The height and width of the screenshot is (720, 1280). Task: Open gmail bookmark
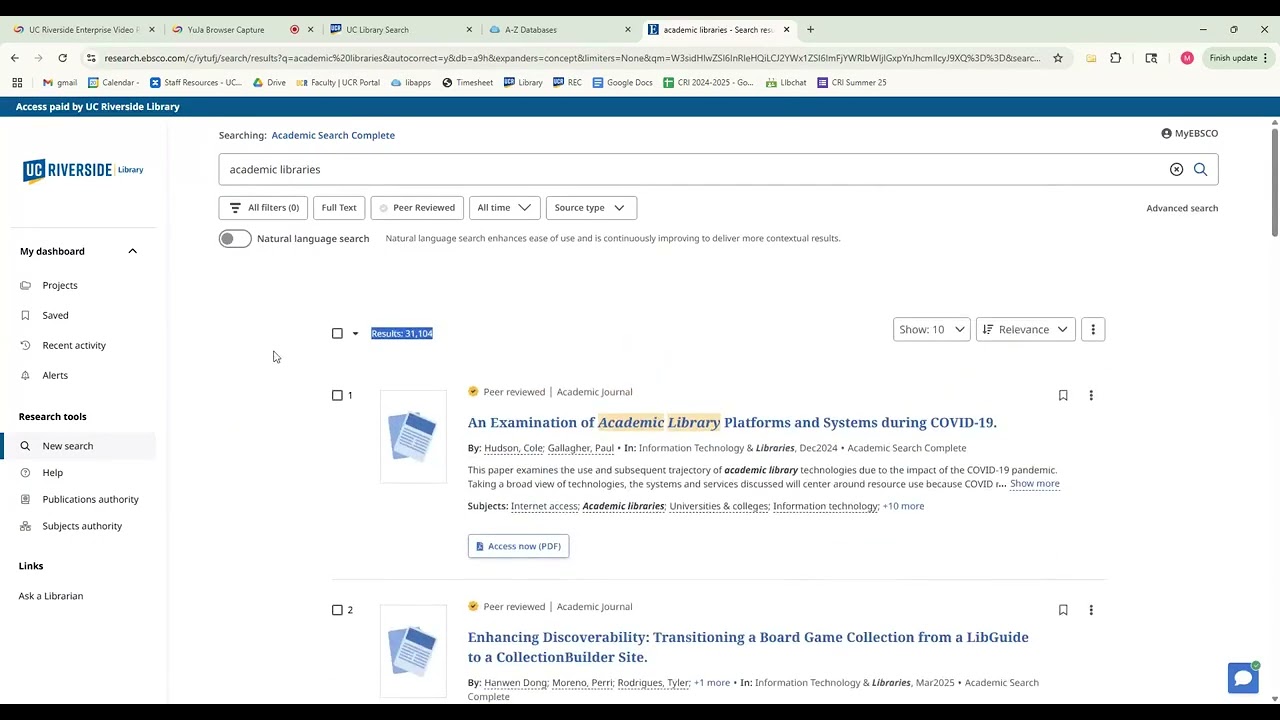click(60, 83)
